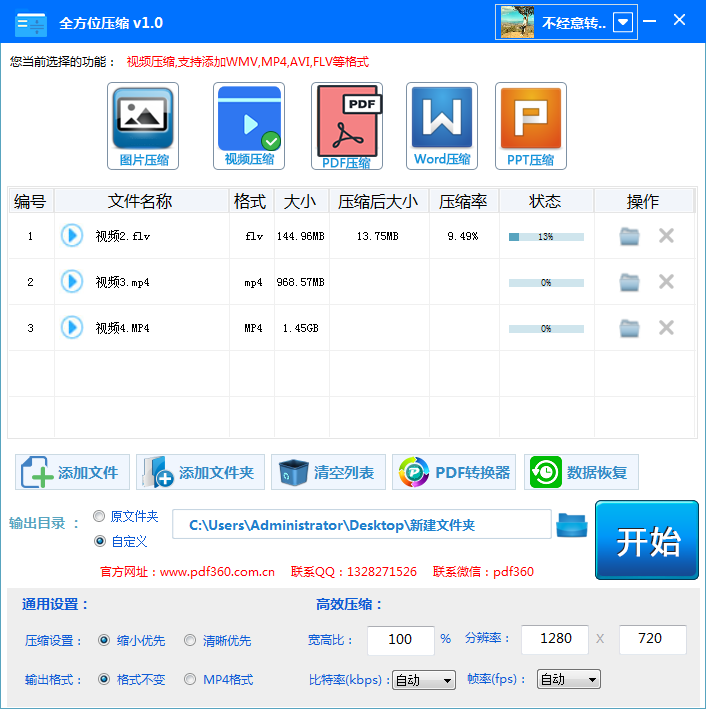Choose 自定义 output directory option

pos(100,541)
